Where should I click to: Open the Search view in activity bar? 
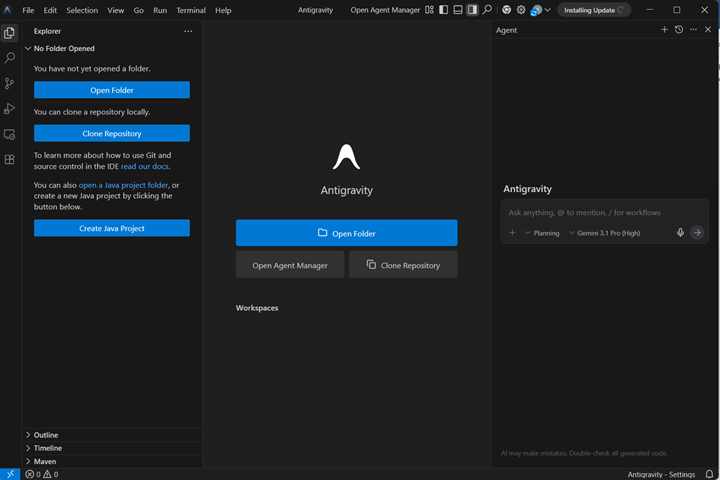10,58
